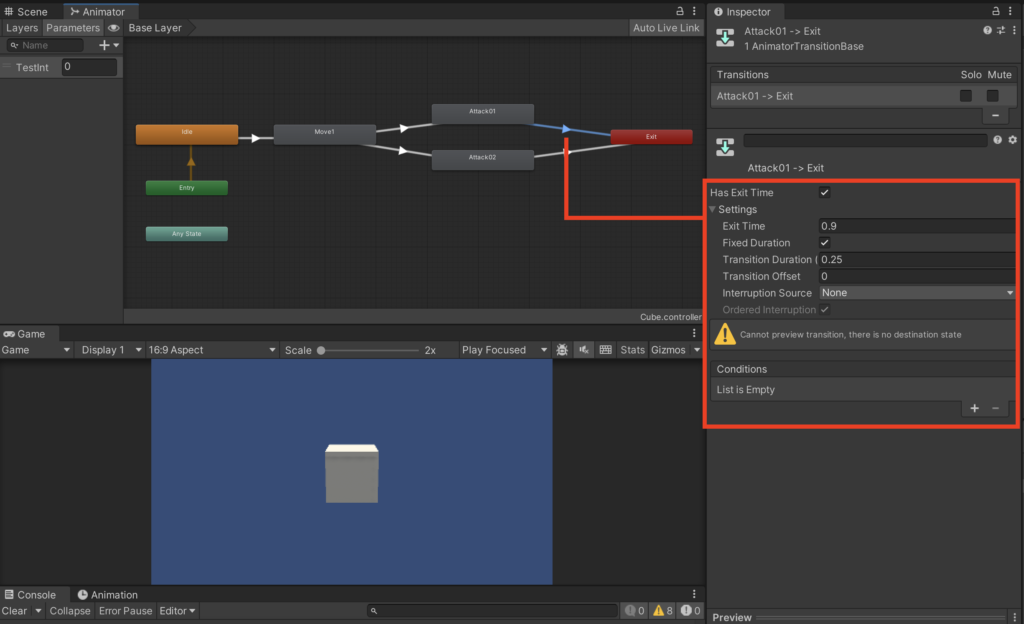Collapse the transition Settings section
Screen dimensions: 1024x624
(712, 209)
